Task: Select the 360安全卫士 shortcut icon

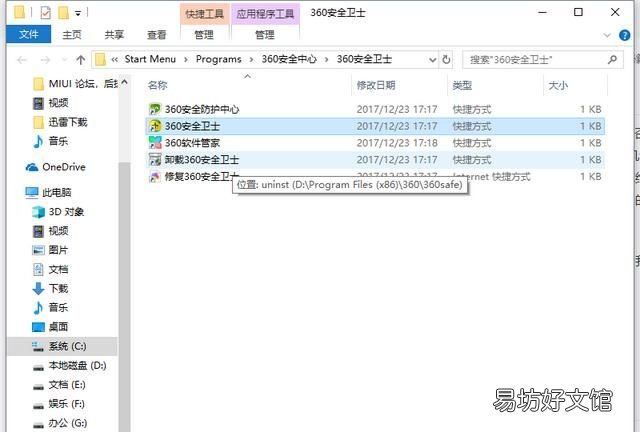Action: coord(155,126)
